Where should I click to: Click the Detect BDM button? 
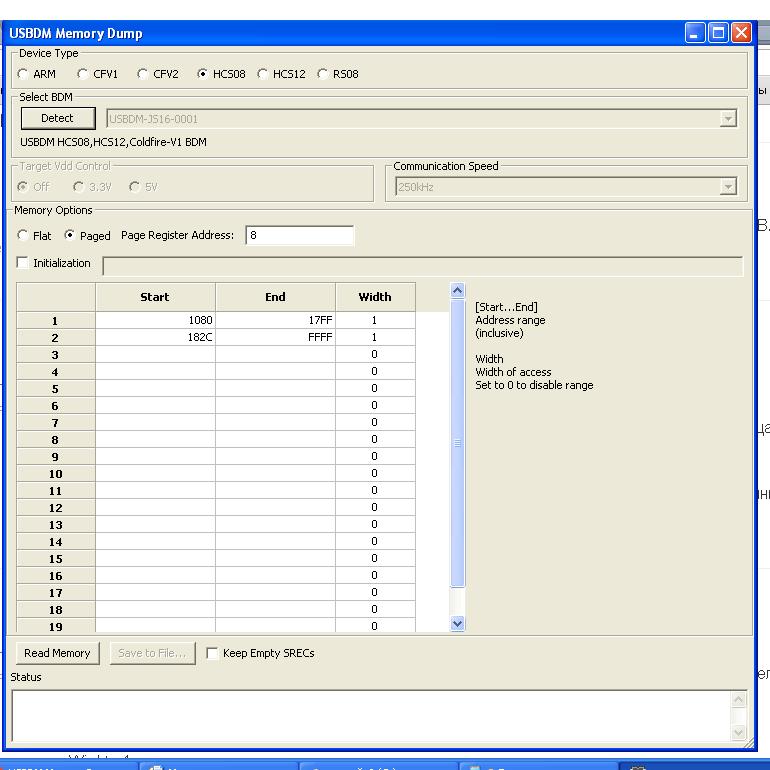[x=57, y=118]
